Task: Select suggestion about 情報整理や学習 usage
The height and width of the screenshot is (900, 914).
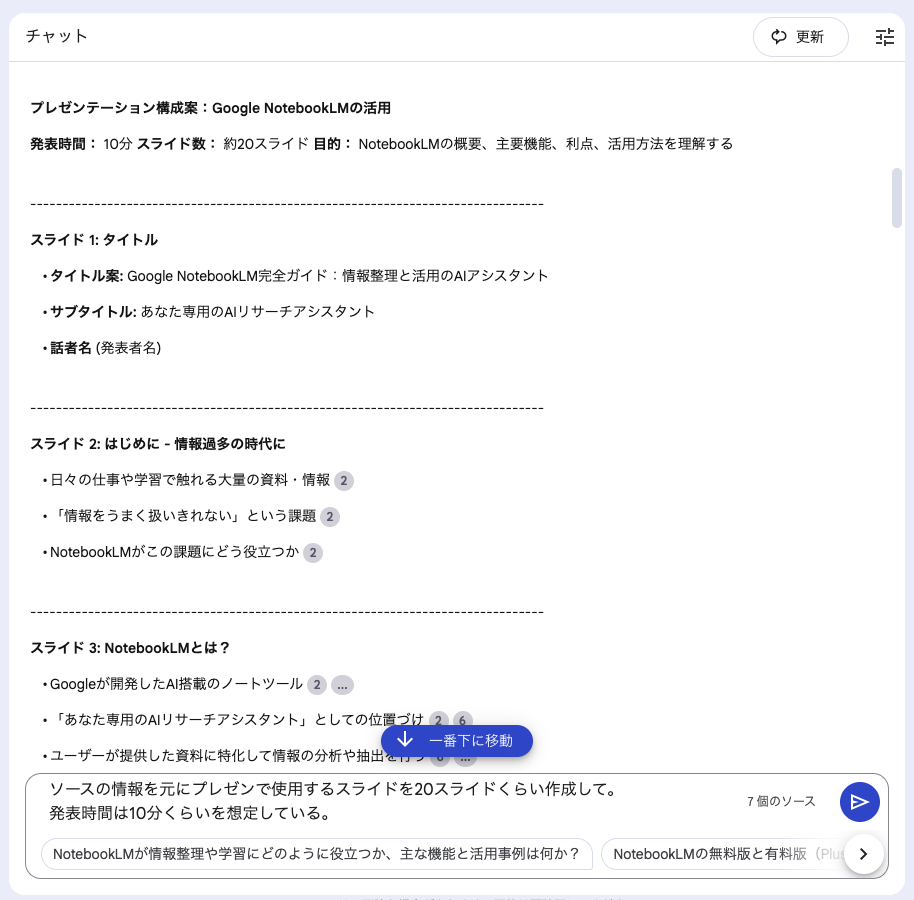Action: point(317,854)
